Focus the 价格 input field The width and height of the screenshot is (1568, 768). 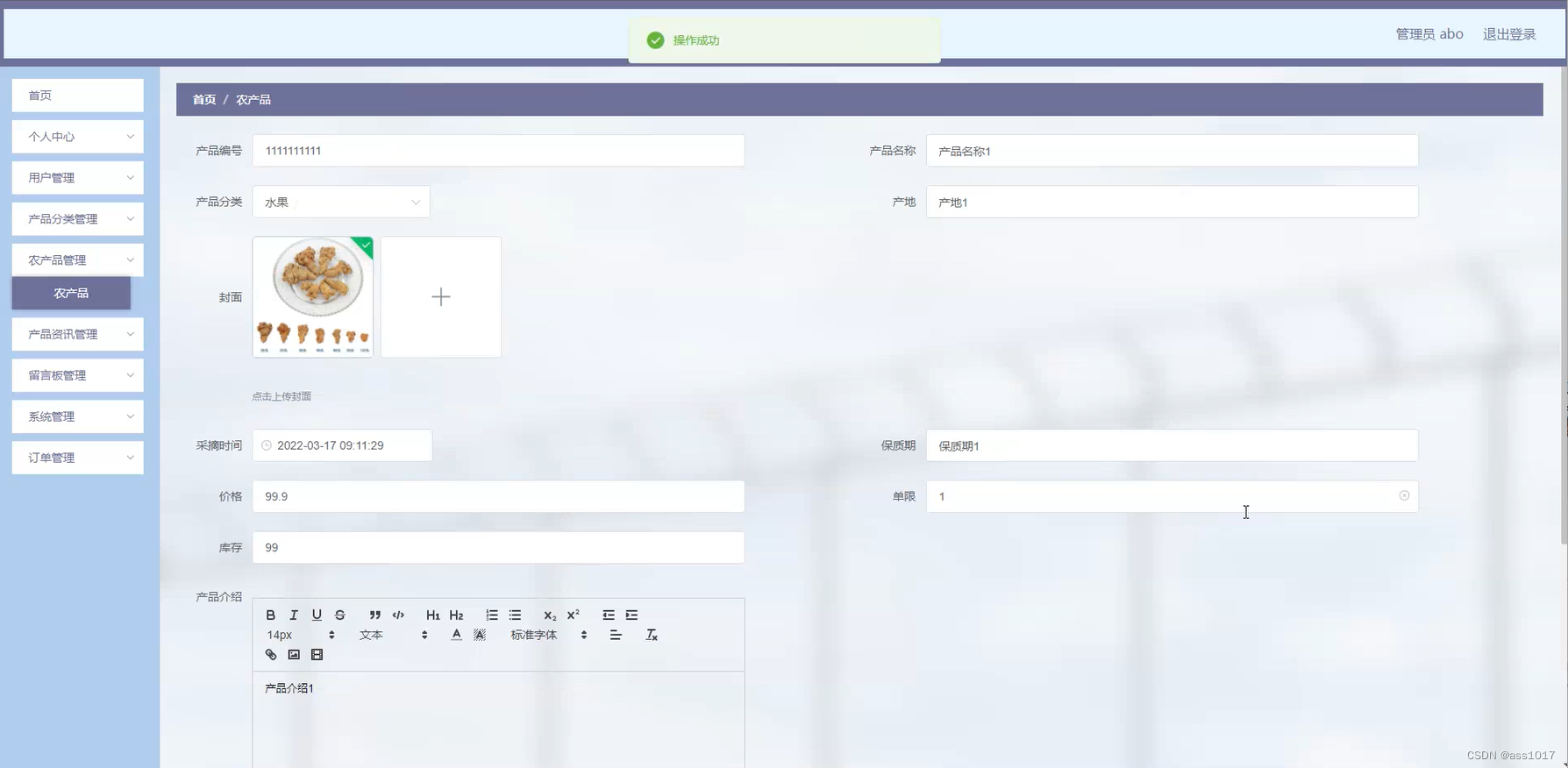(498, 496)
